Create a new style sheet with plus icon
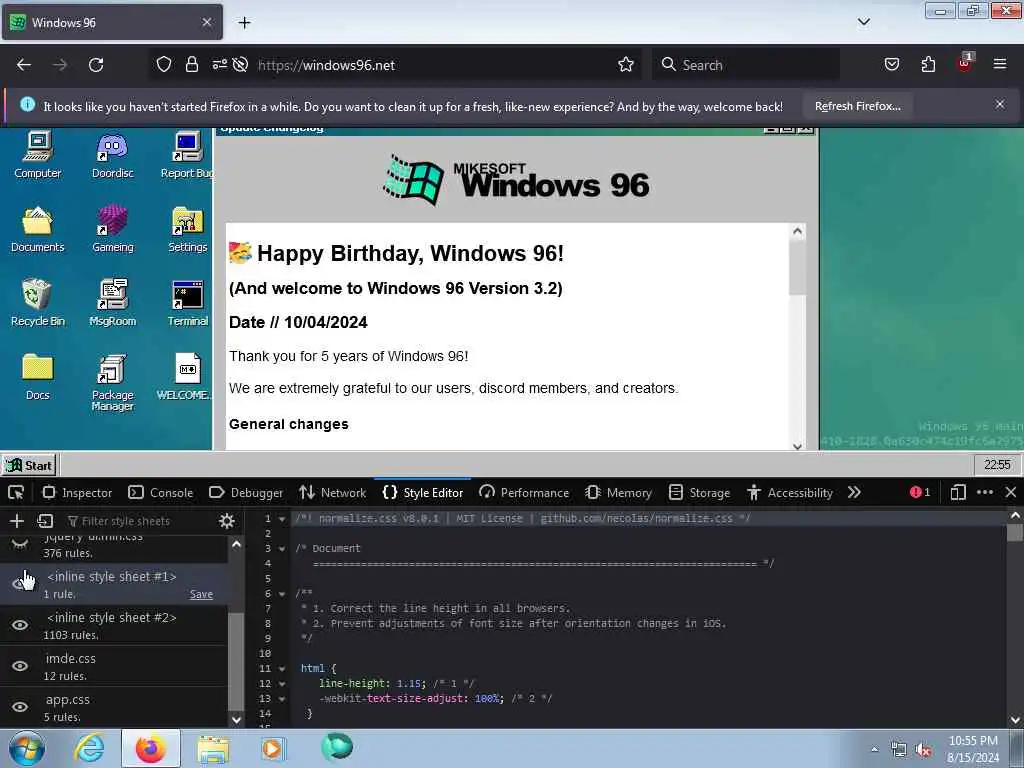The image size is (1024, 768). [17, 520]
